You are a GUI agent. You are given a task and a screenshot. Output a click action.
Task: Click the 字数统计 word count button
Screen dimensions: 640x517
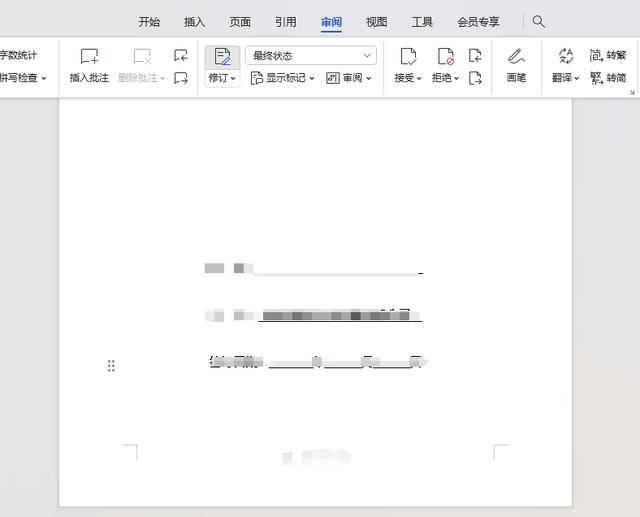tap(18, 55)
